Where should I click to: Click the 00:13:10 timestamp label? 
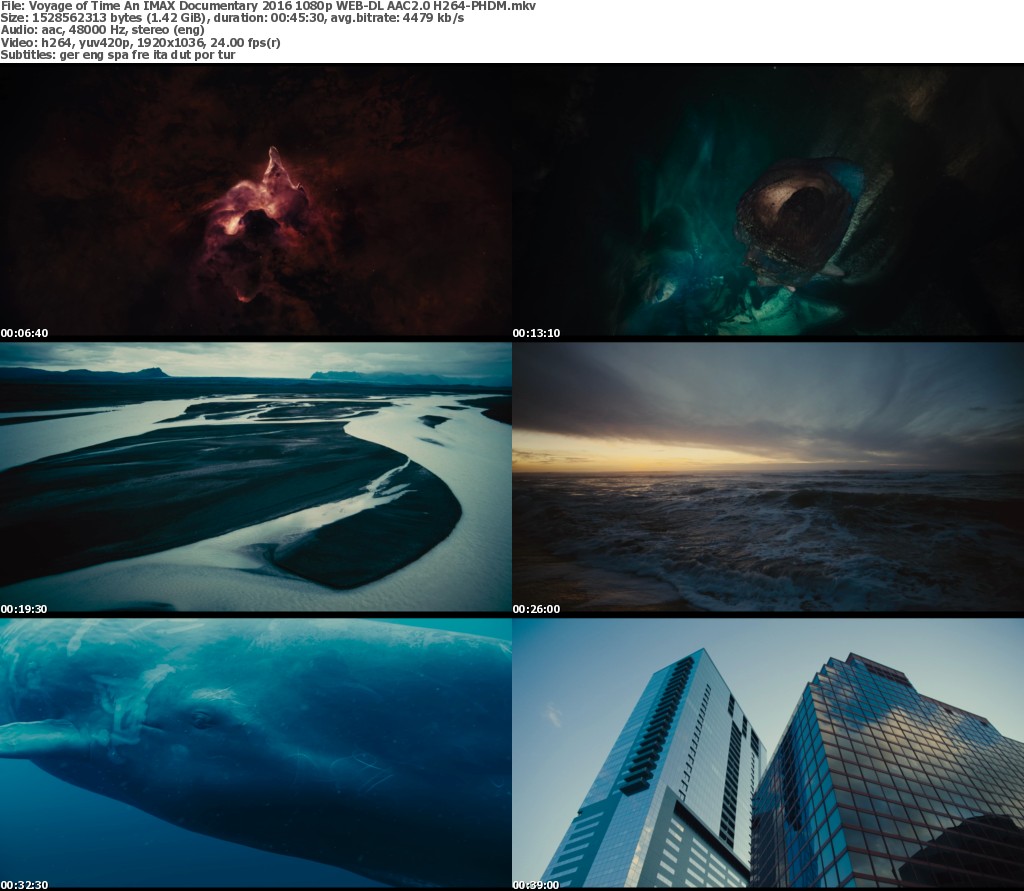coord(537,333)
